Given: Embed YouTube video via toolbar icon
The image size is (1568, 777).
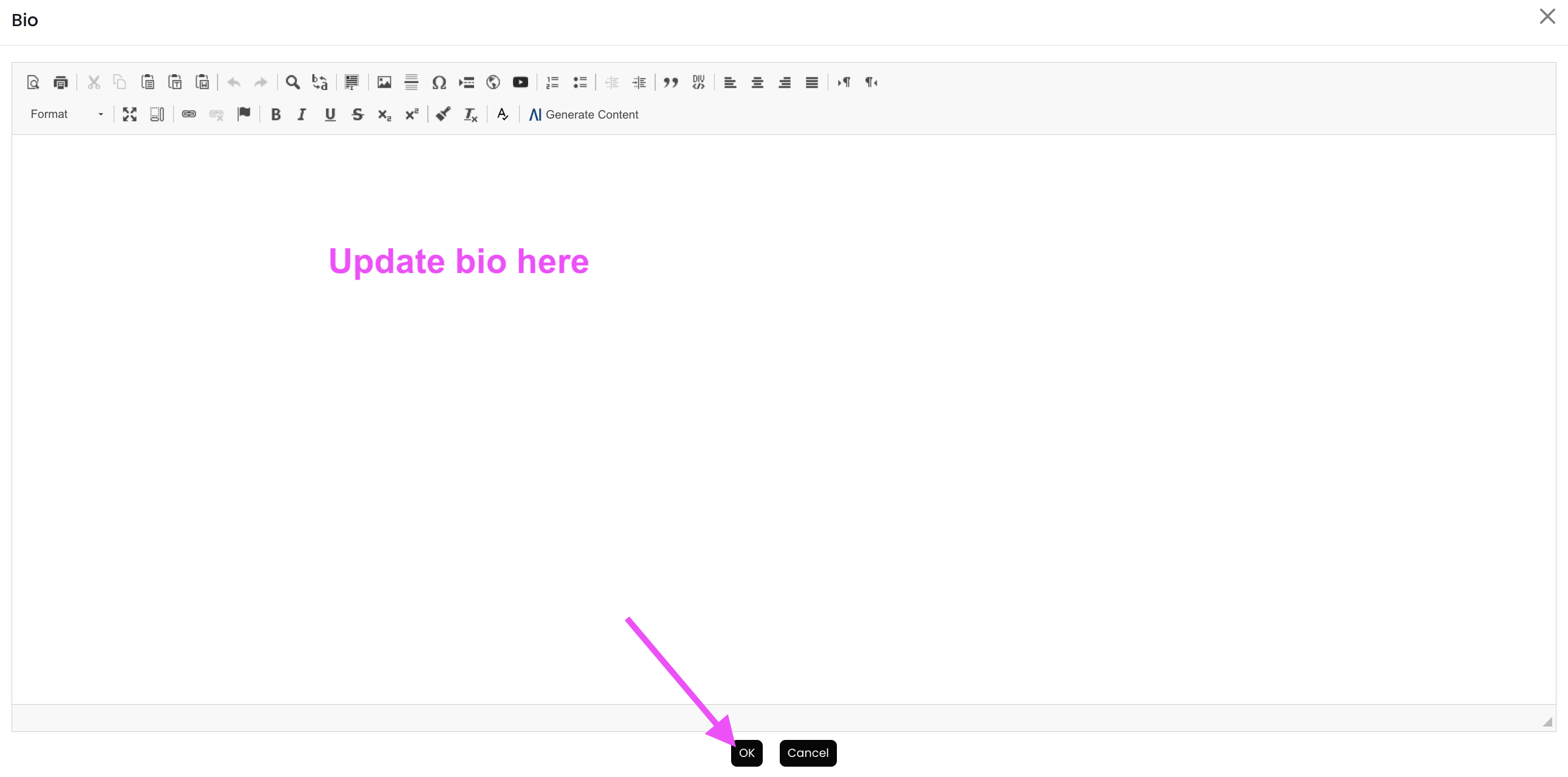Looking at the screenshot, I should click(520, 82).
